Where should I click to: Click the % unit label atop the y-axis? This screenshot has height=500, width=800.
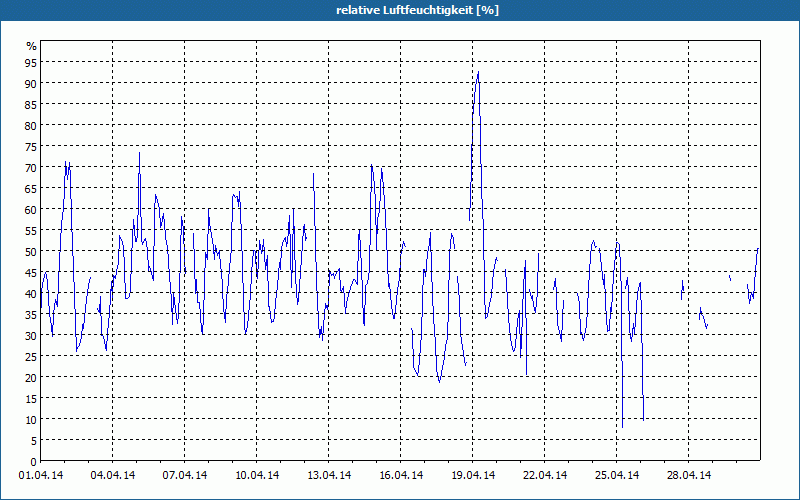pos(31,46)
